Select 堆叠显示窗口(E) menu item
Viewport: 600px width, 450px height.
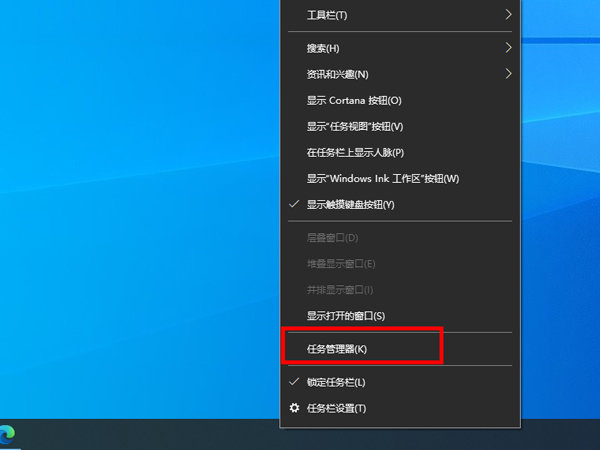click(340, 264)
